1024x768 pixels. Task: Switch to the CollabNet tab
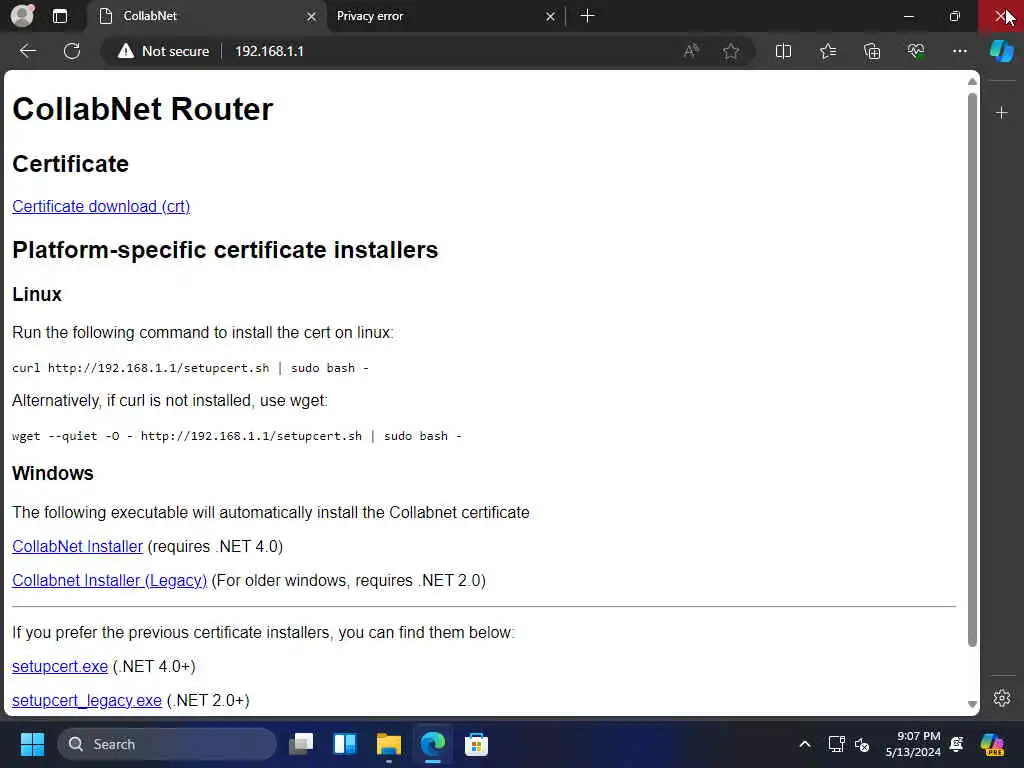tap(204, 16)
